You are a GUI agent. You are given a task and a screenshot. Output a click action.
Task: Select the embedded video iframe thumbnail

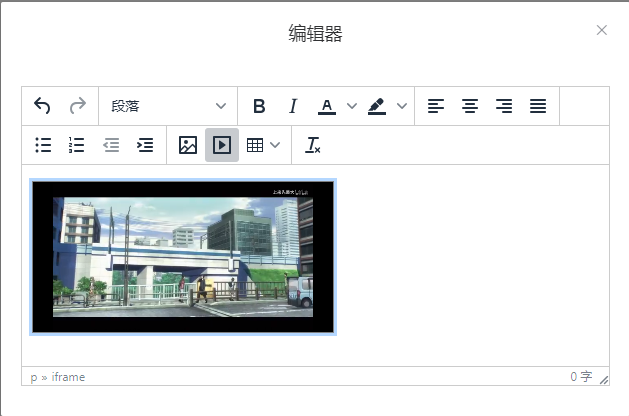click(183, 257)
